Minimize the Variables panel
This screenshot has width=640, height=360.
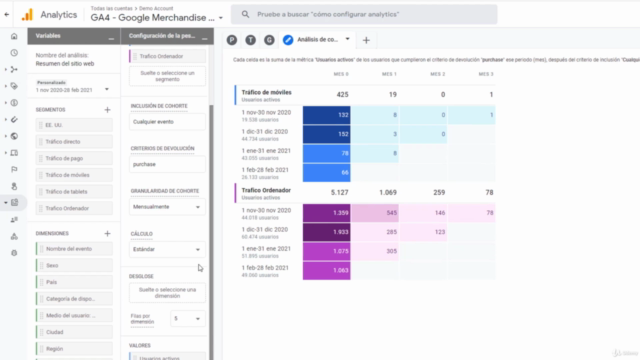pos(111,38)
